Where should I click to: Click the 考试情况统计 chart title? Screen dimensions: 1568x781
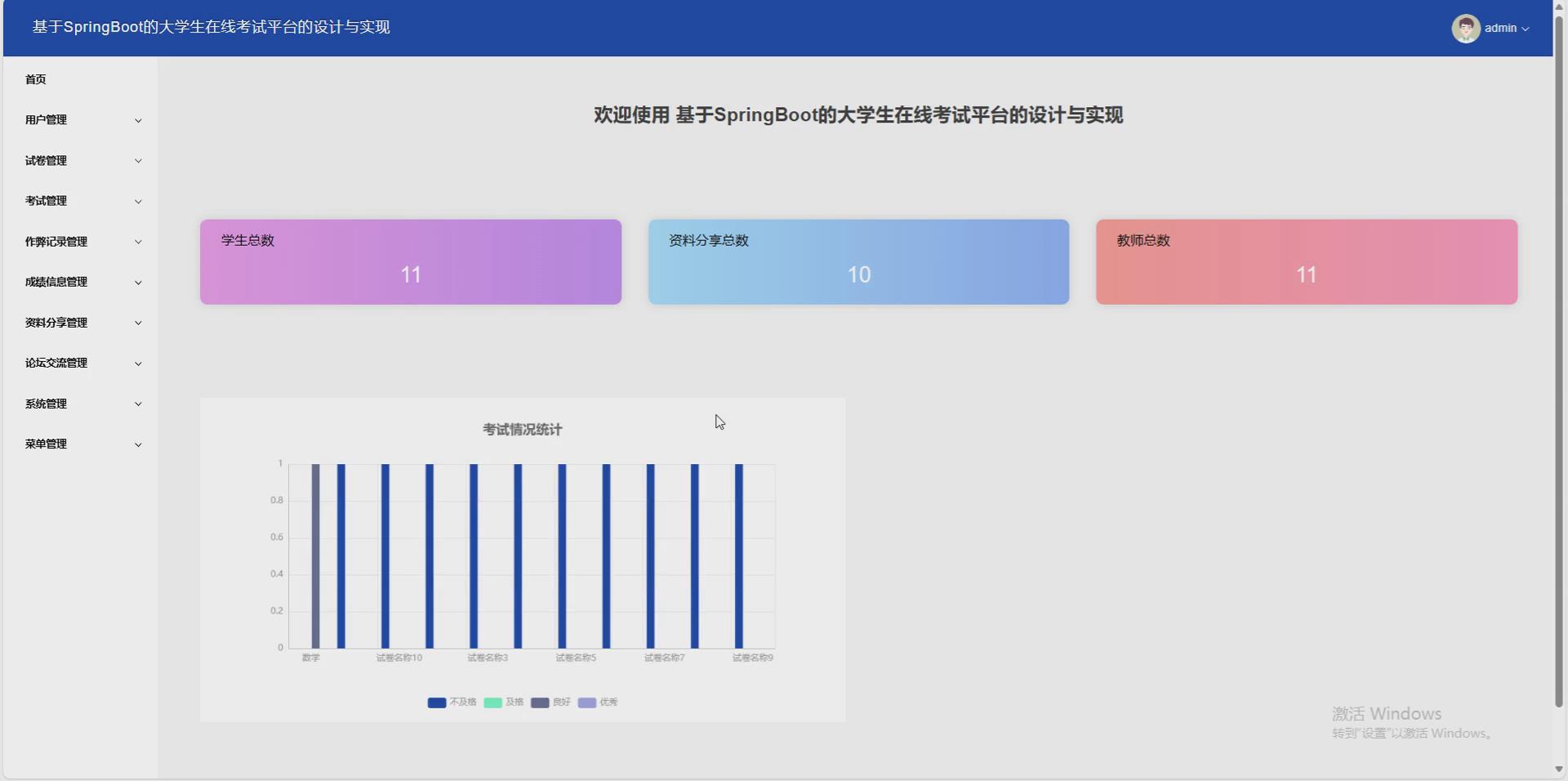(523, 430)
